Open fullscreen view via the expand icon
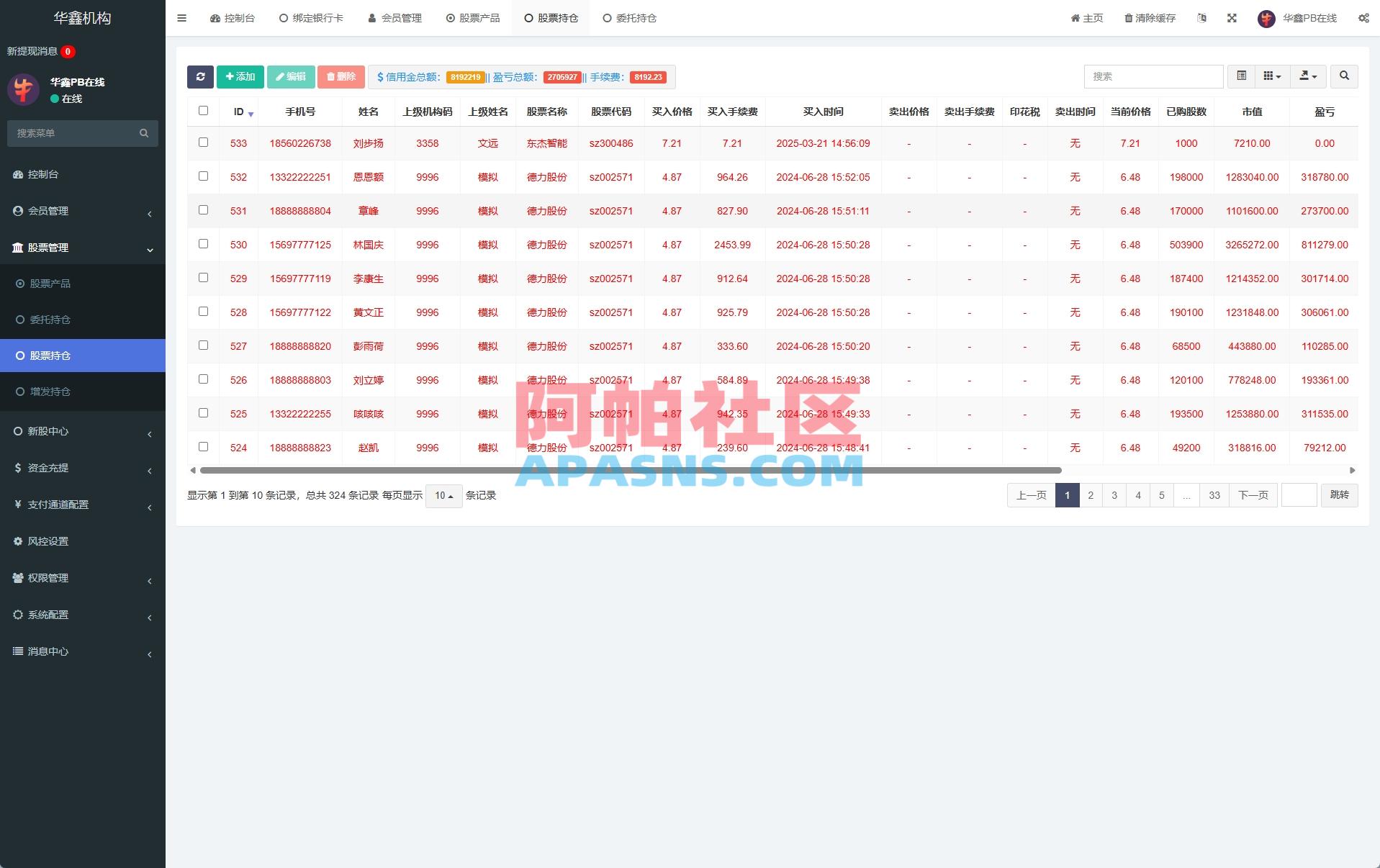Screen dimensions: 1380x868 point(1232,18)
